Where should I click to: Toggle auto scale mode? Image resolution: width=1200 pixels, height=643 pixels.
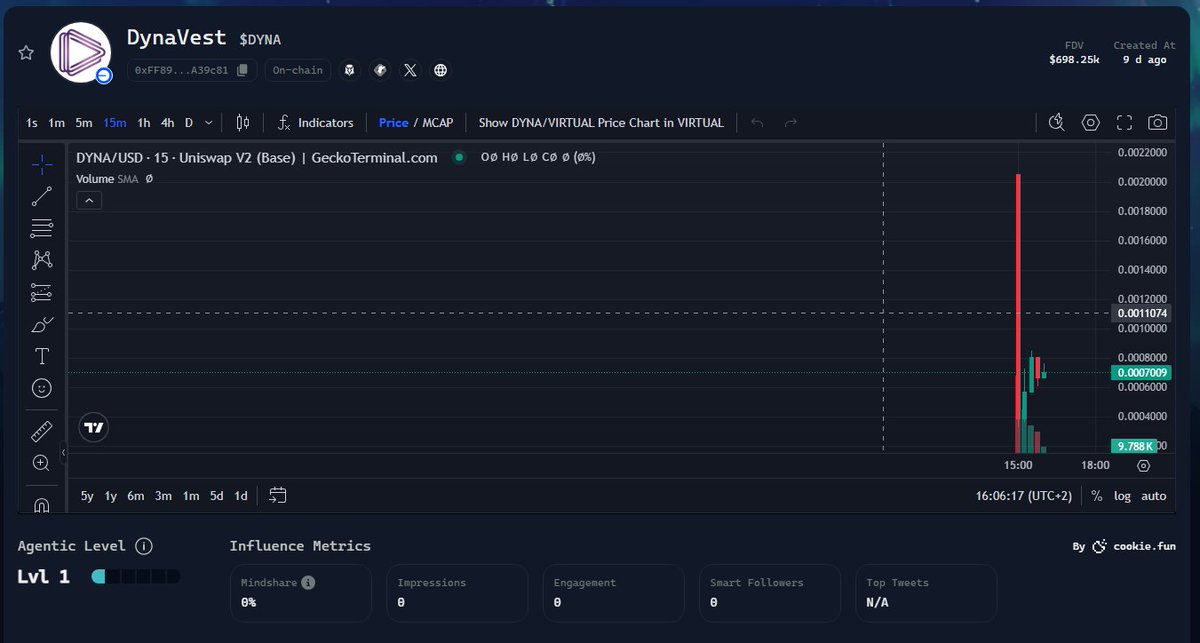coord(1154,496)
